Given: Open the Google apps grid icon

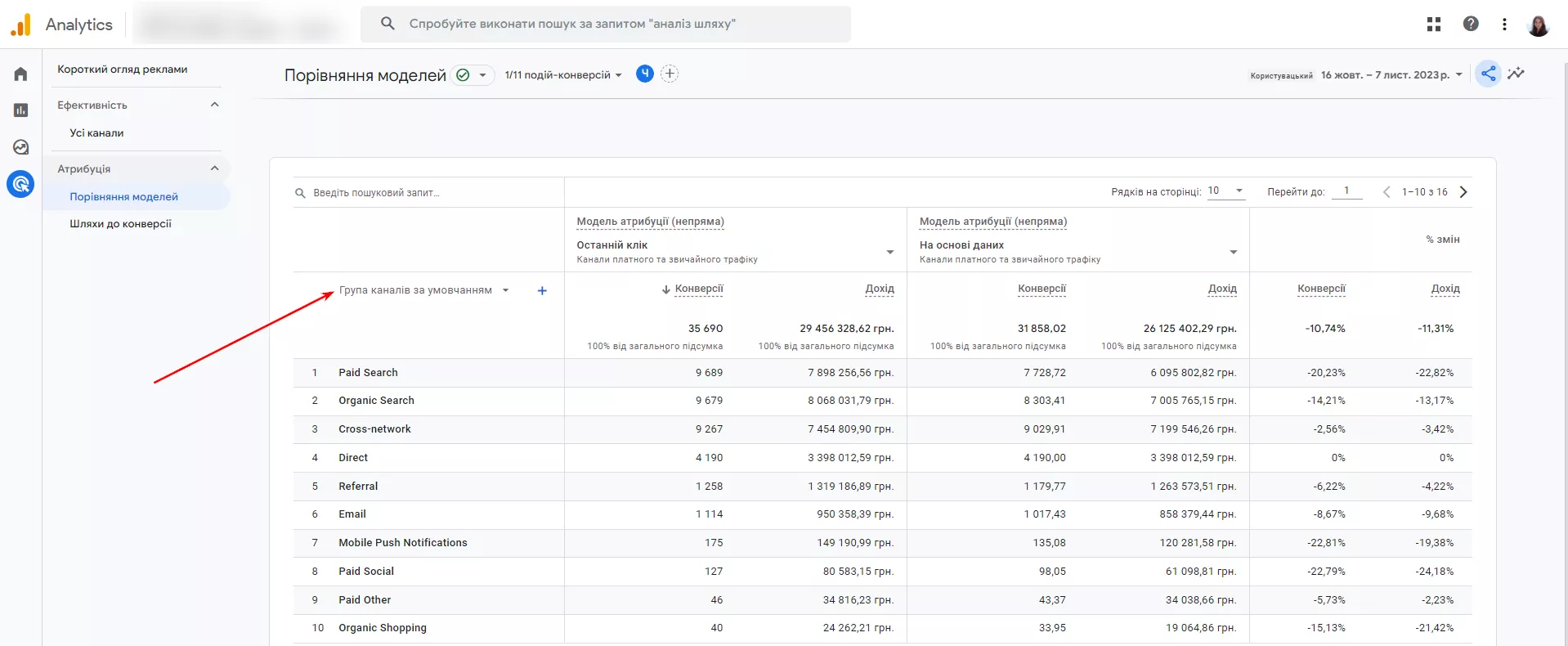Looking at the screenshot, I should (x=1434, y=25).
